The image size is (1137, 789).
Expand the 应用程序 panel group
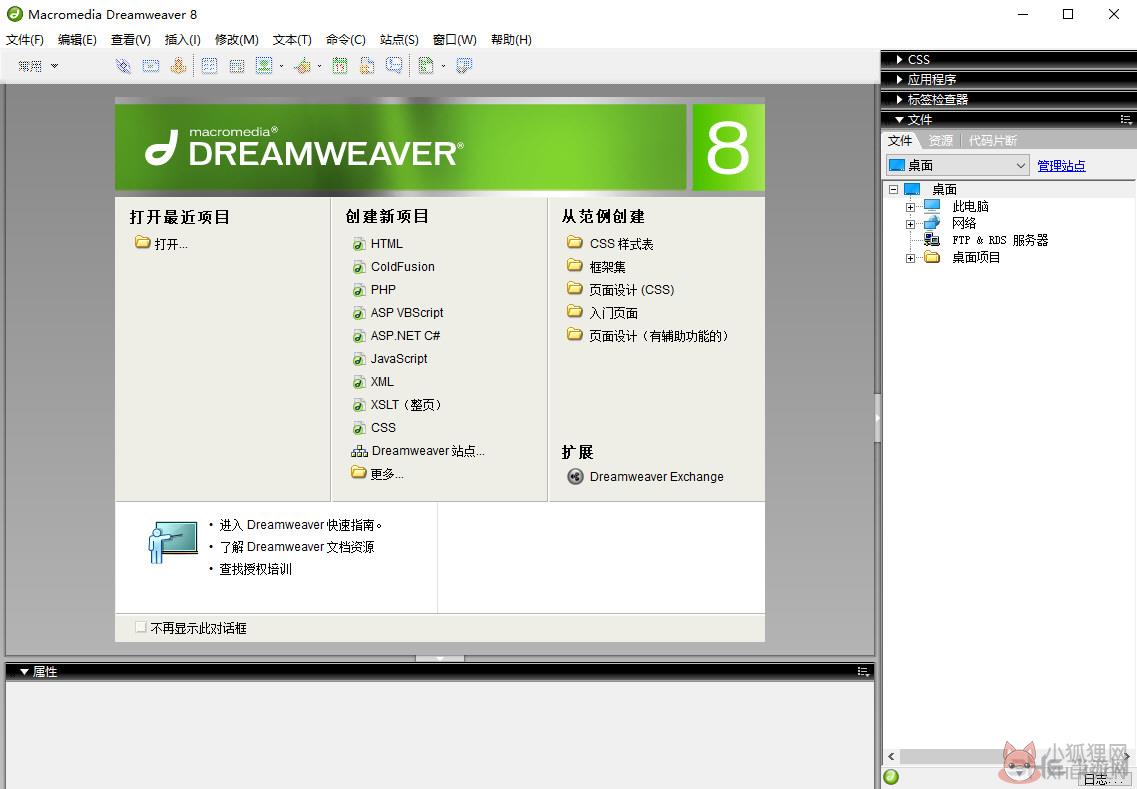coord(900,79)
